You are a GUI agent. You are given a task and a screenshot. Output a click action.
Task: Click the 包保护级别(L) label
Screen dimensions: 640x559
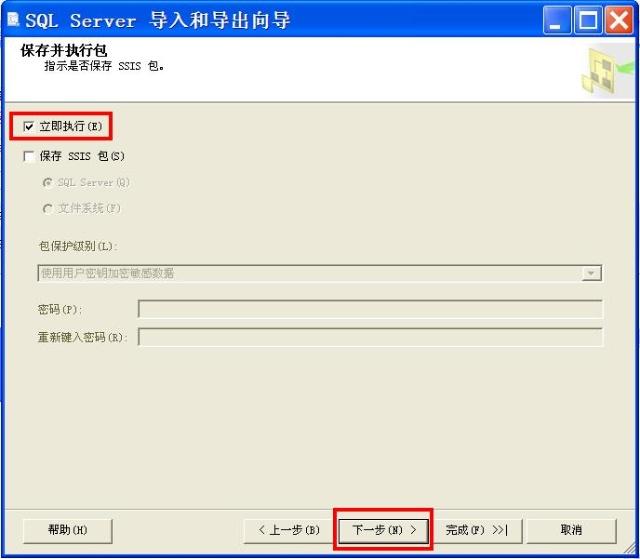point(77,246)
